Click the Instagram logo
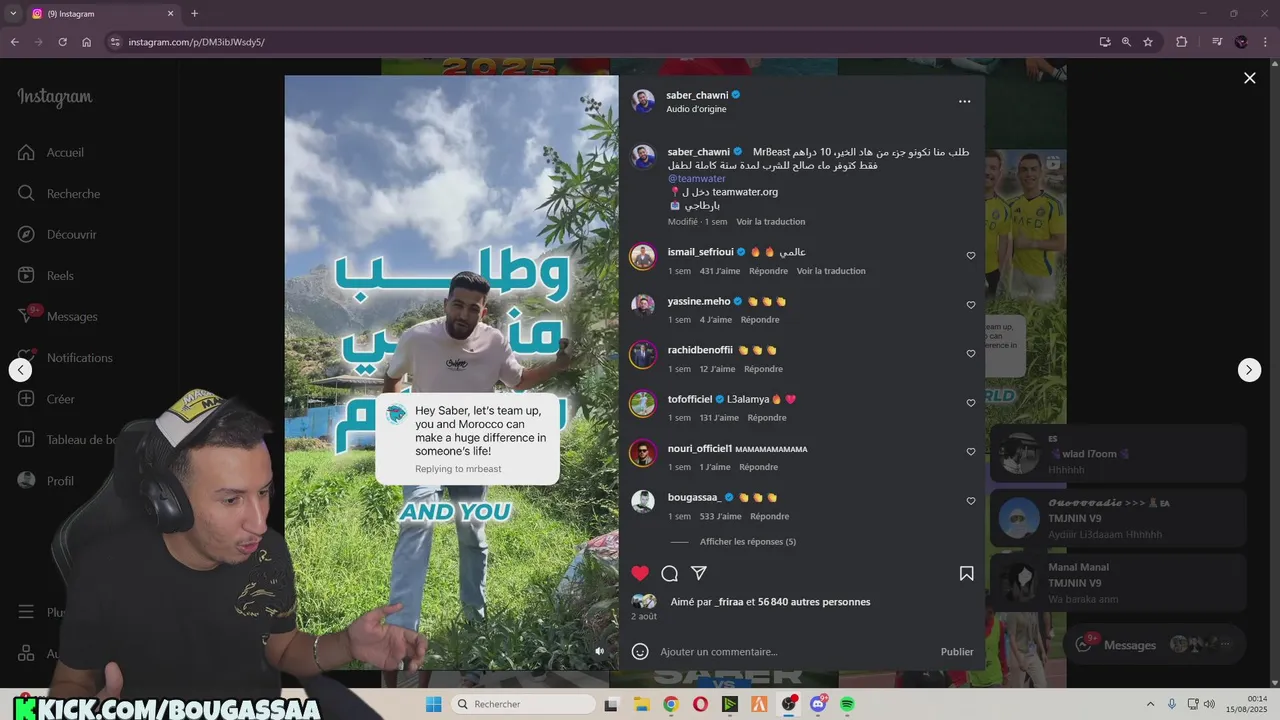Screen dimensions: 1280x720 (55, 98)
